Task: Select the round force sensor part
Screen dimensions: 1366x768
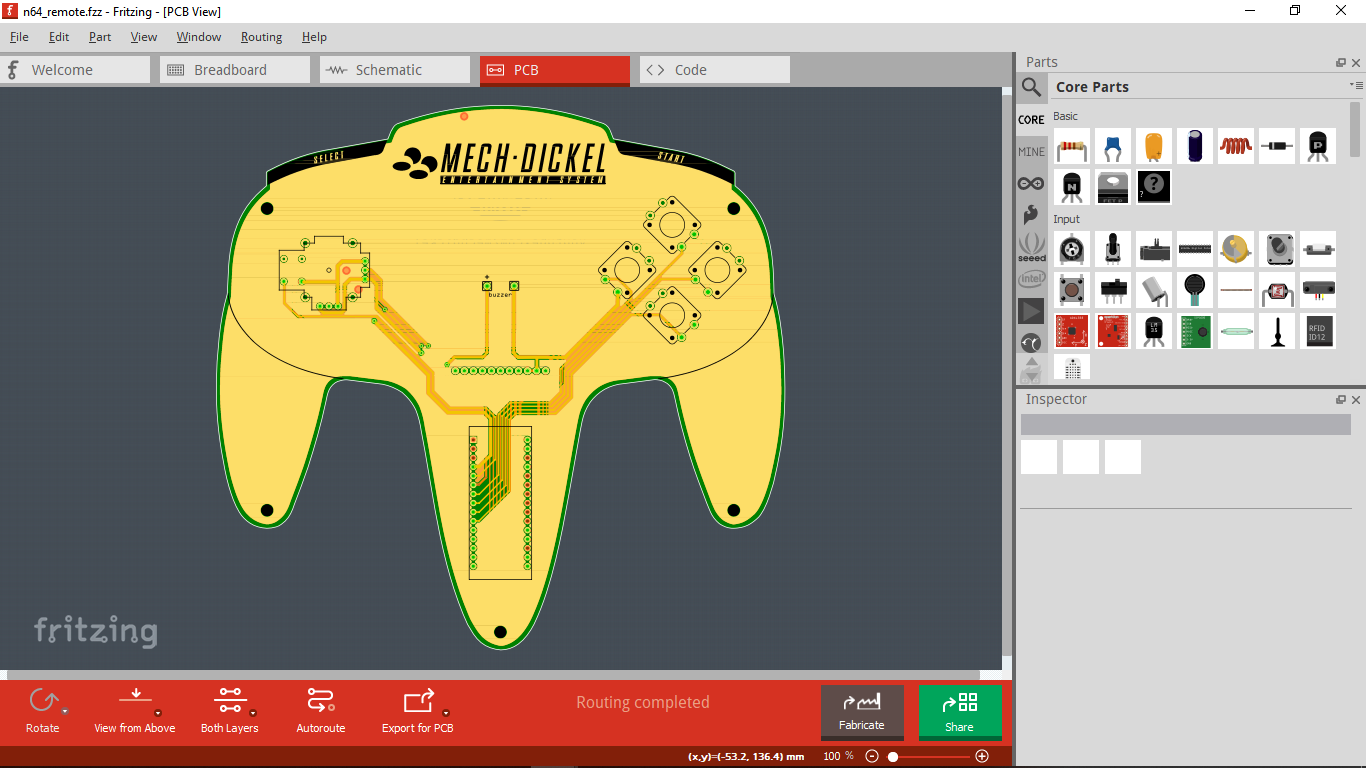Action: [x=1195, y=290]
